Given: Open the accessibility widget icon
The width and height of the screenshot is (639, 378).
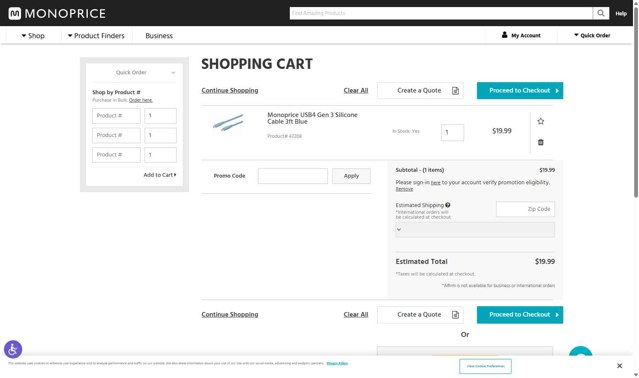Looking at the screenshot, I should 13,349.
